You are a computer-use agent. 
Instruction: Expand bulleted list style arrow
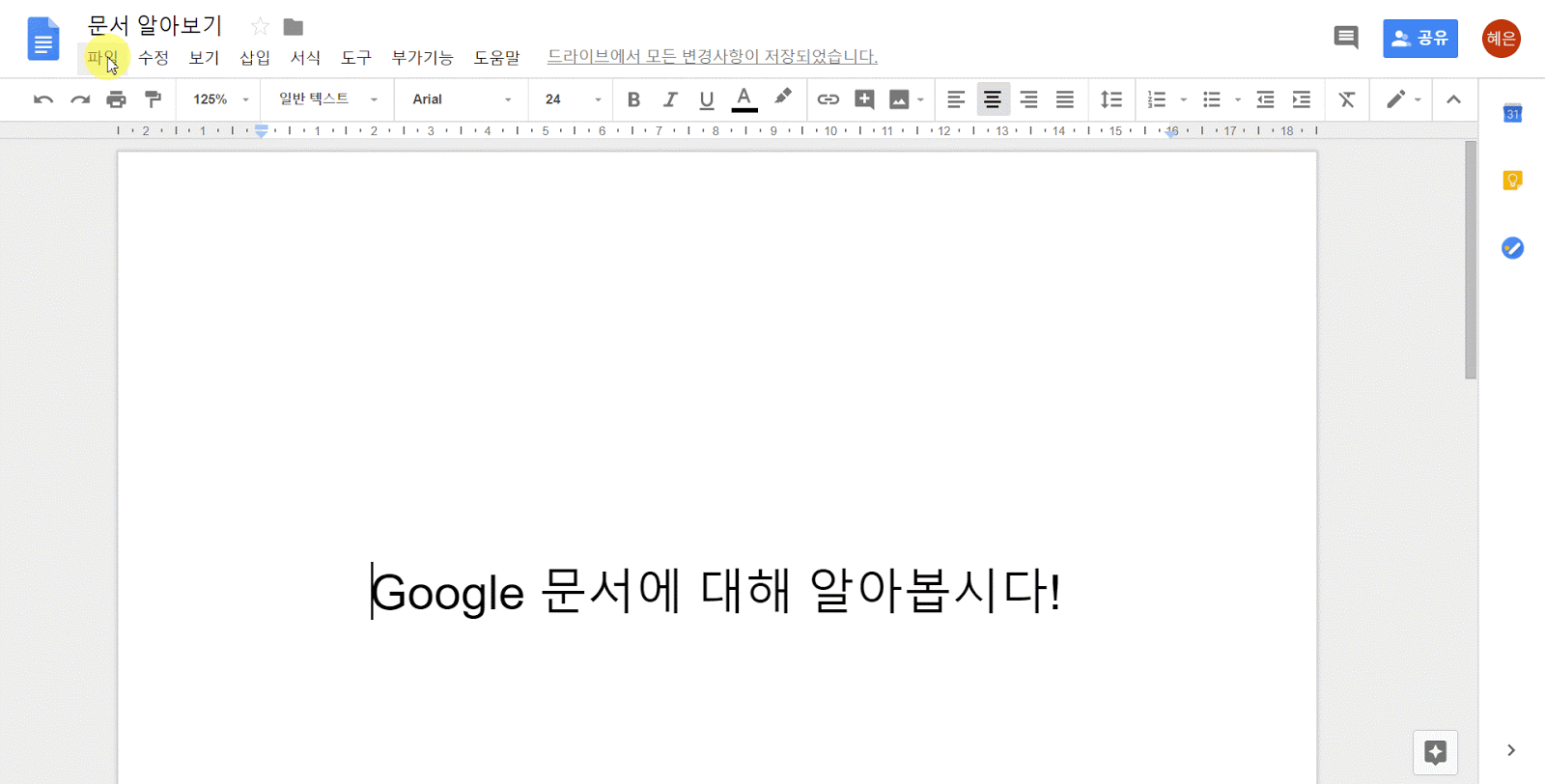[x=1238, y=99]
